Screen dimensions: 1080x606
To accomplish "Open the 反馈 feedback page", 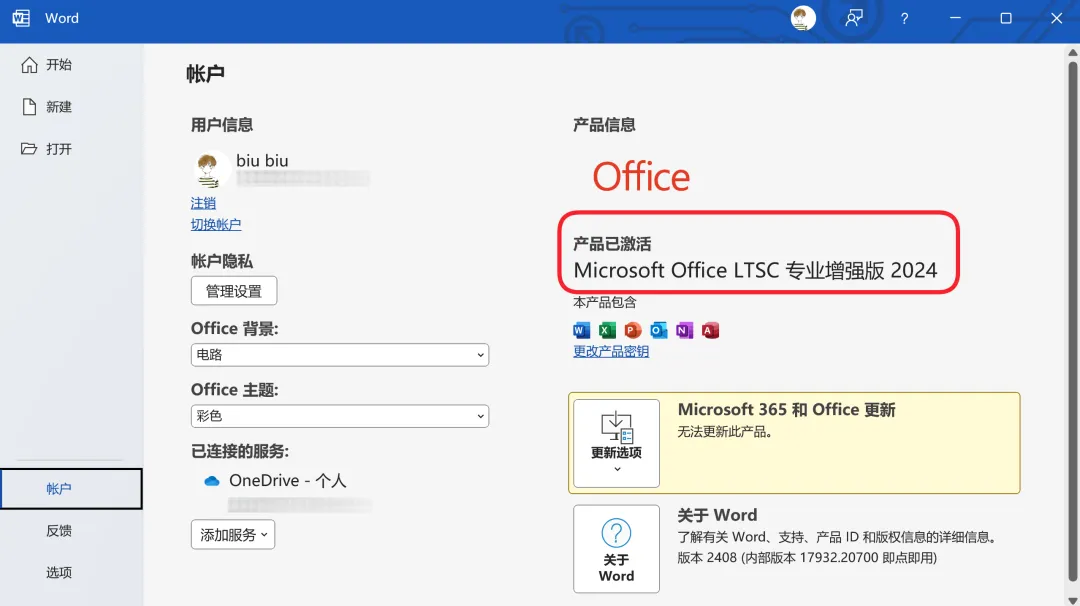I will [x=59, y=531].
